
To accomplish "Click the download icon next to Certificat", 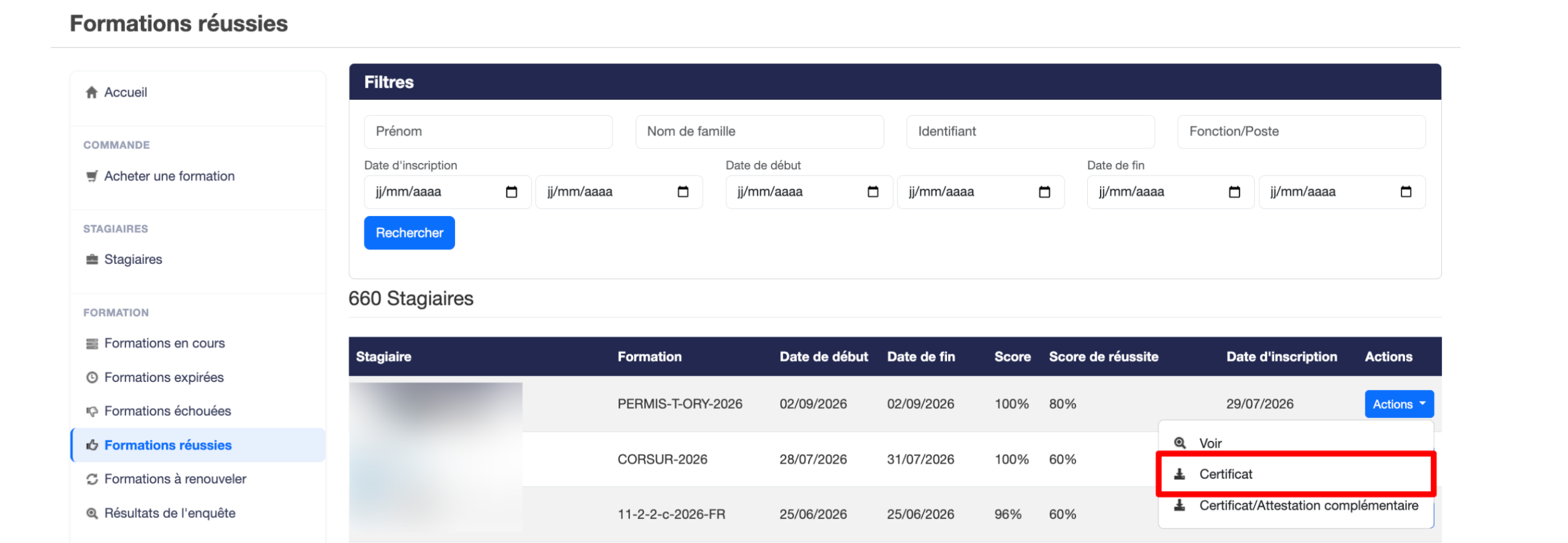I will coord(1179,474).
